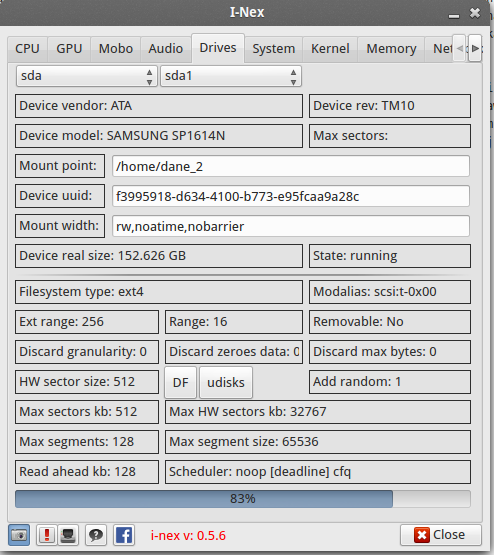Take a screenshot with the camera icon

(19, 535)
